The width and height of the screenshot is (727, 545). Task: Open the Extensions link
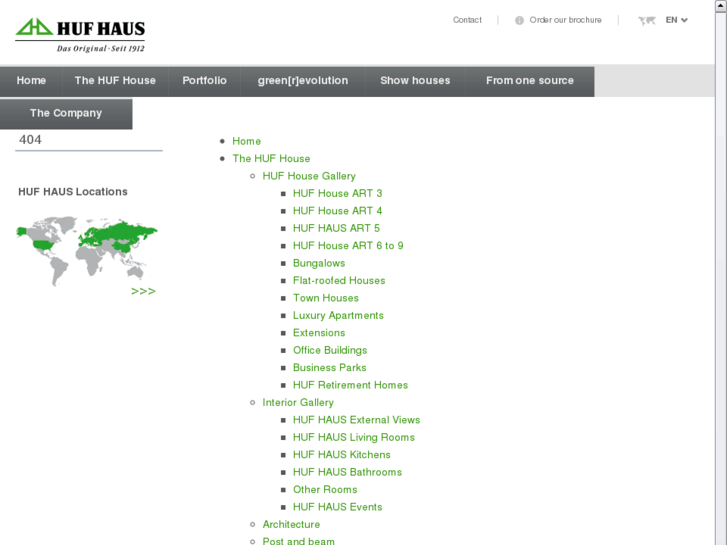pos(319,333)
